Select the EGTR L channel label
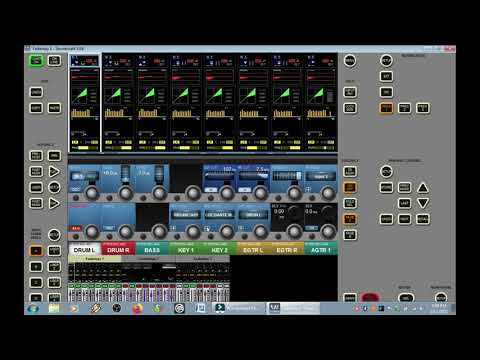The height and width of the screenshot is (360, 480). pyautogui.click(x=253, y=249)
